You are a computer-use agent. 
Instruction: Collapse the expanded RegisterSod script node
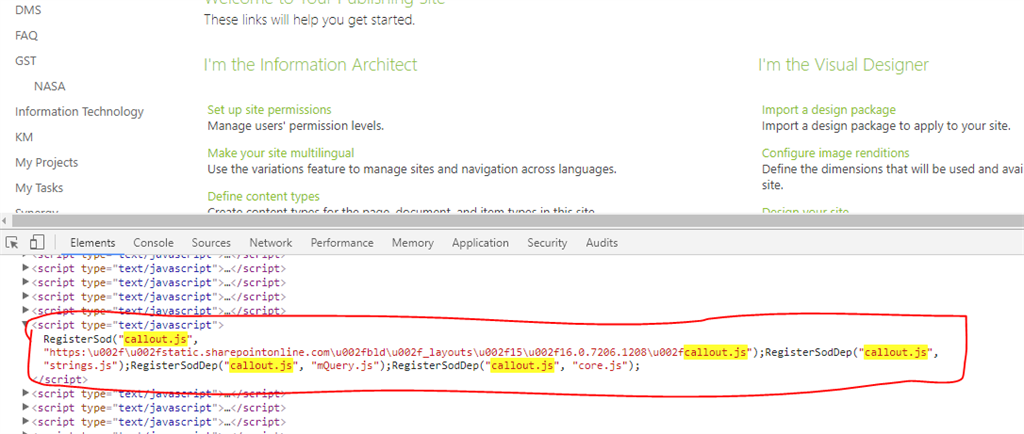(x=26, y=324)
